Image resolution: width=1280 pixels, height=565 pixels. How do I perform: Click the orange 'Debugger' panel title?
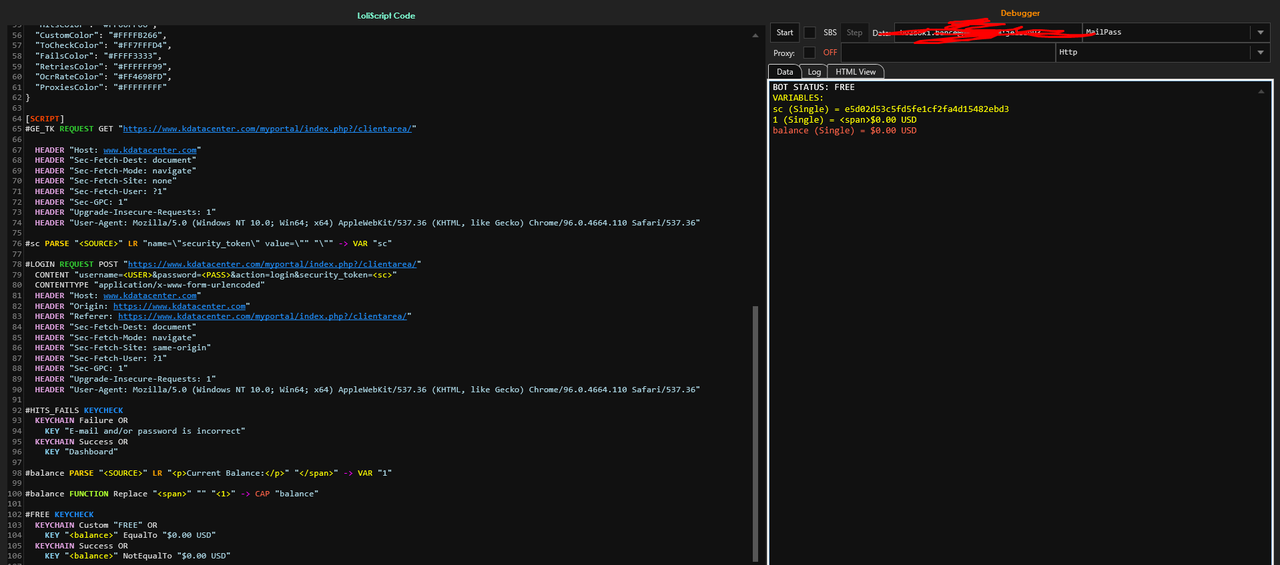1020,13
